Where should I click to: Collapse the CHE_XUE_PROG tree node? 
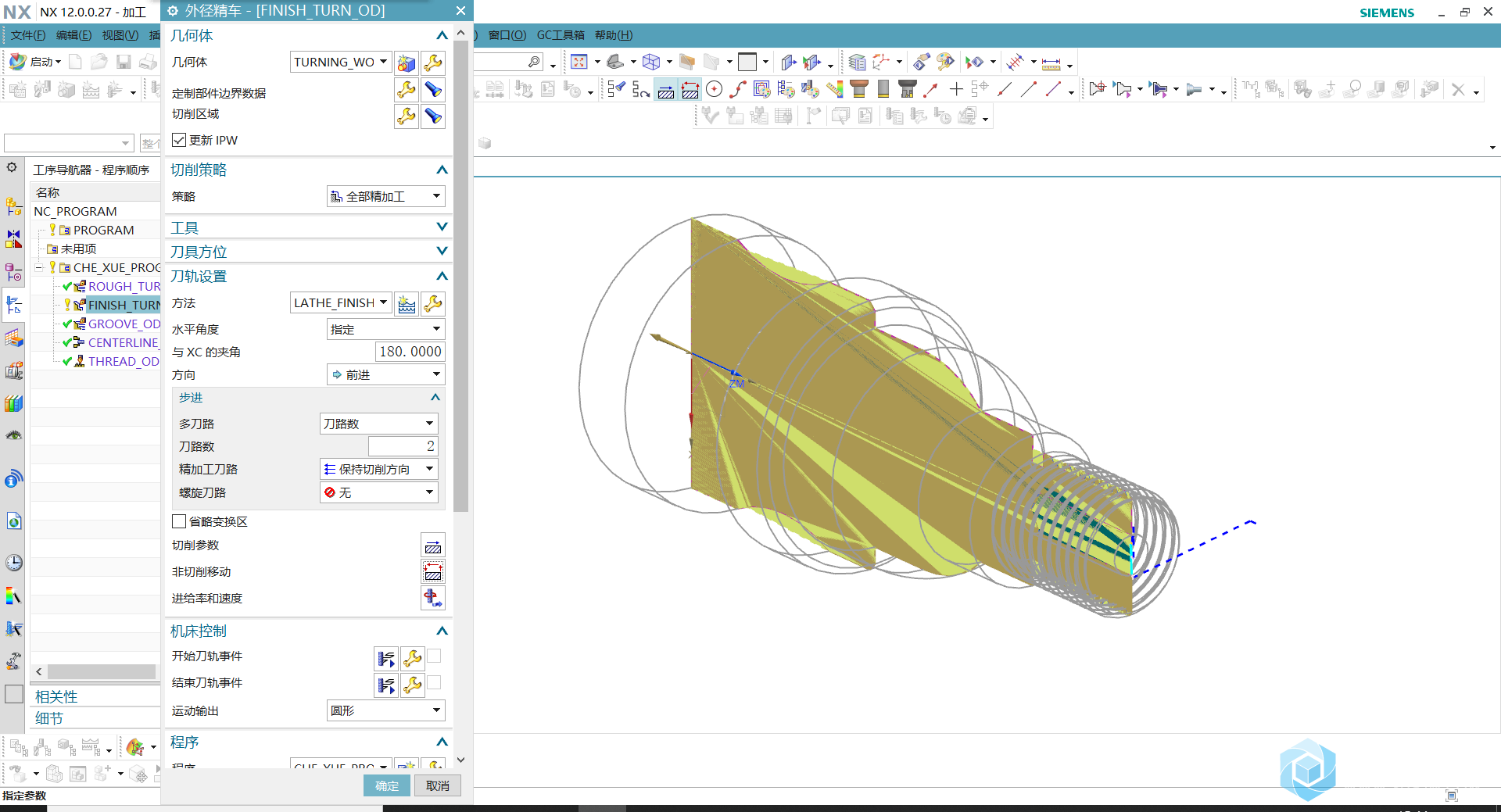(x=39, y=267)
